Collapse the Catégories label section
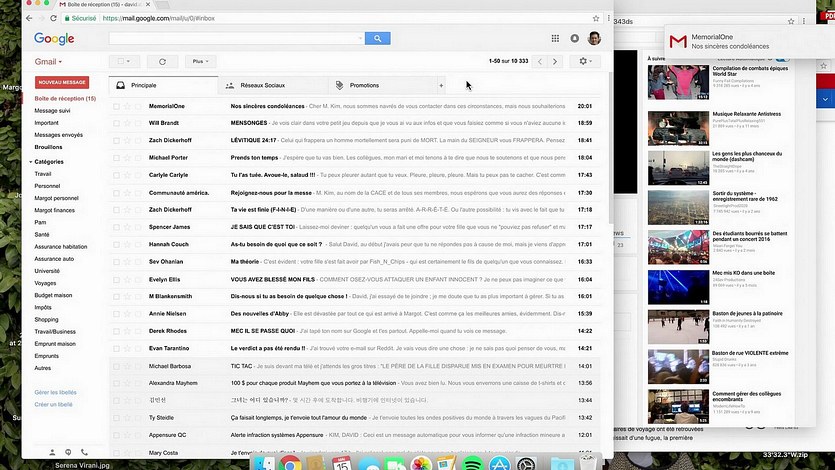The width and height of the screenshot is (835, 470). click(x=31, y=161)
